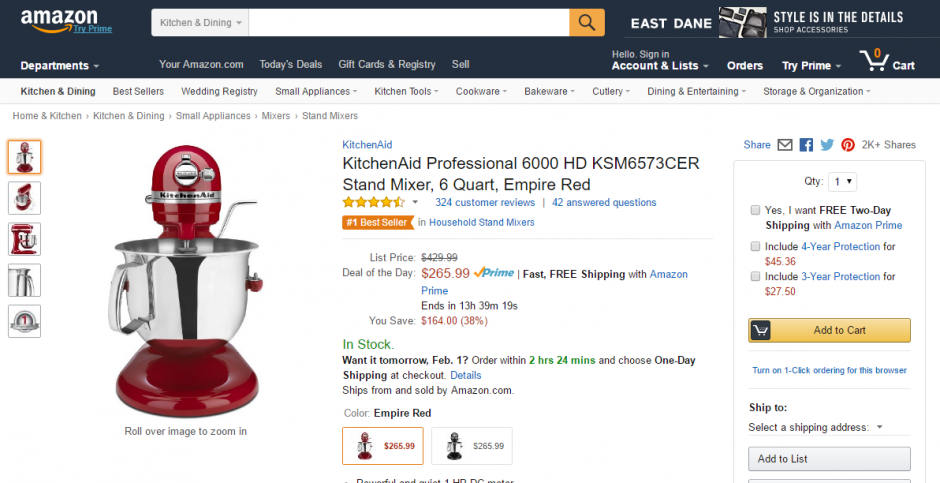Image resolution: width=940 pixels, height=483 pixels.
Task: Open the Qty quantity dropdown
Action: coord(842,182)
